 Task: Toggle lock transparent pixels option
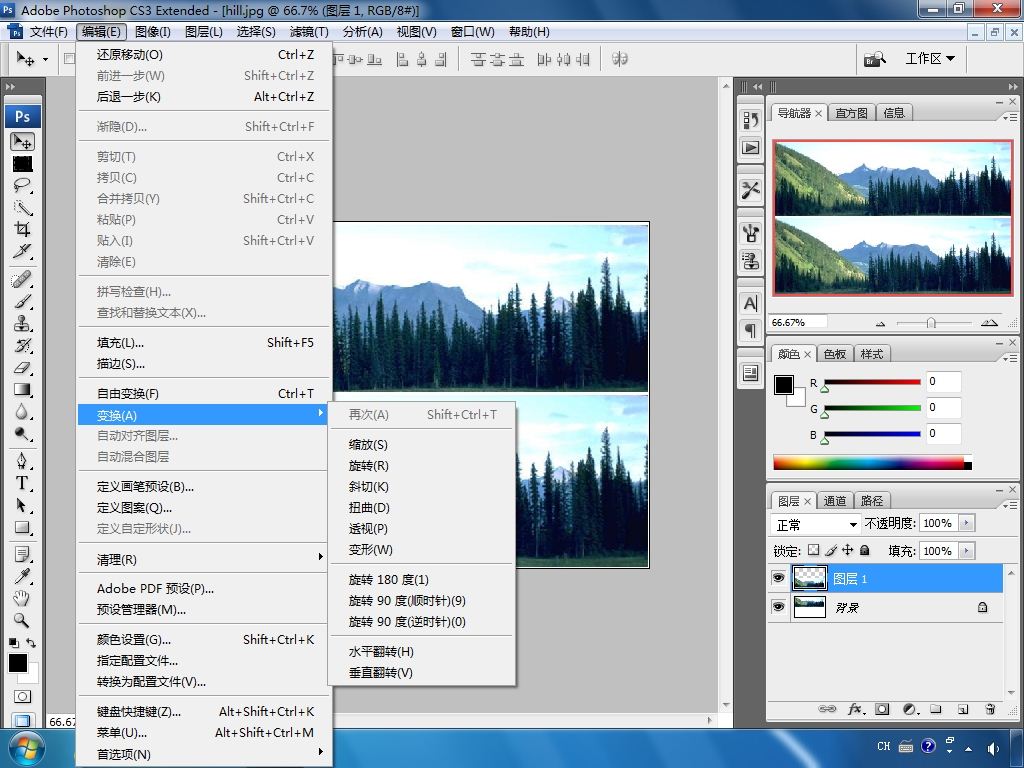(813, 550)
